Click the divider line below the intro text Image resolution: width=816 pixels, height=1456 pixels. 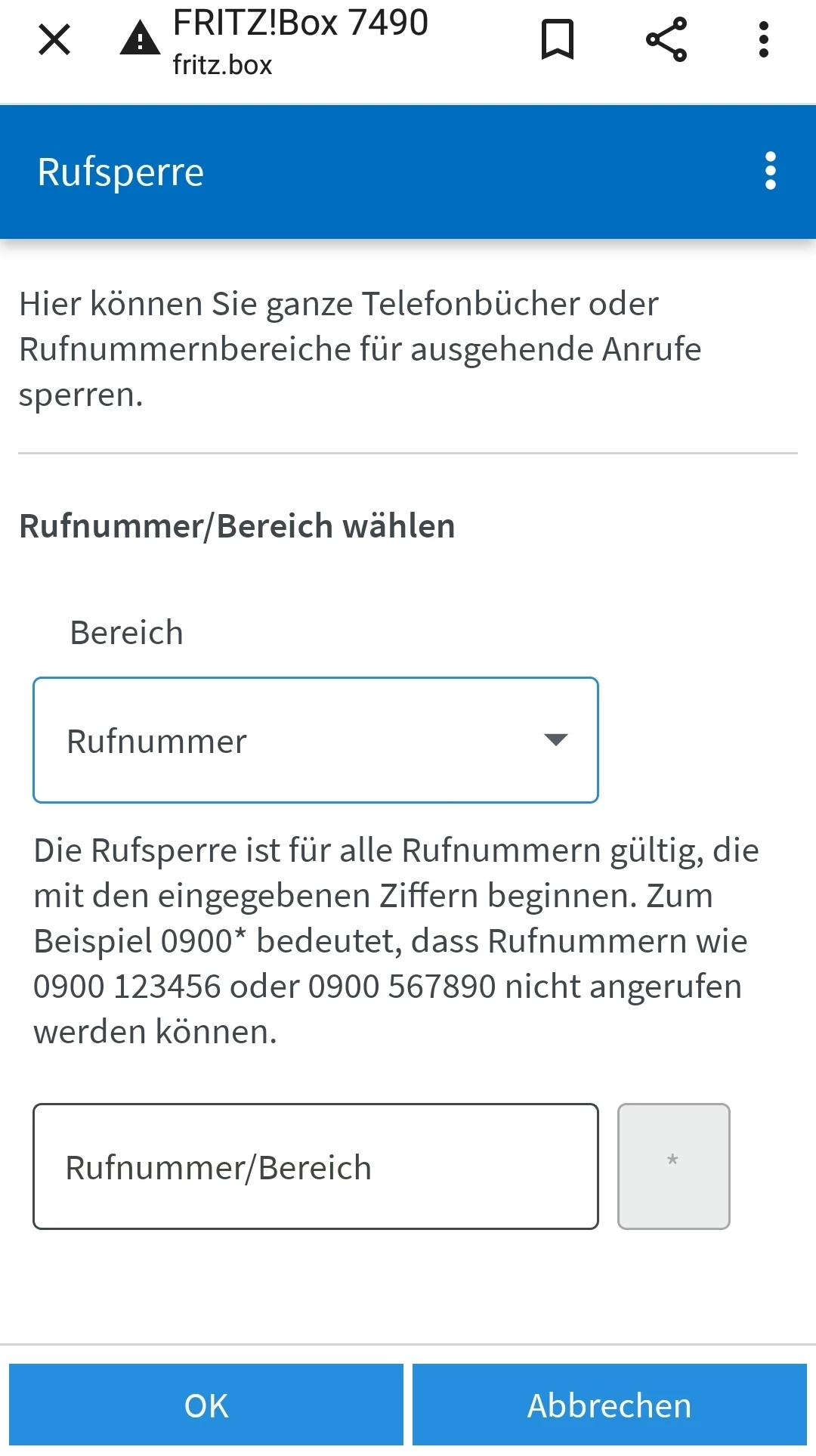(x=408, y=453)
